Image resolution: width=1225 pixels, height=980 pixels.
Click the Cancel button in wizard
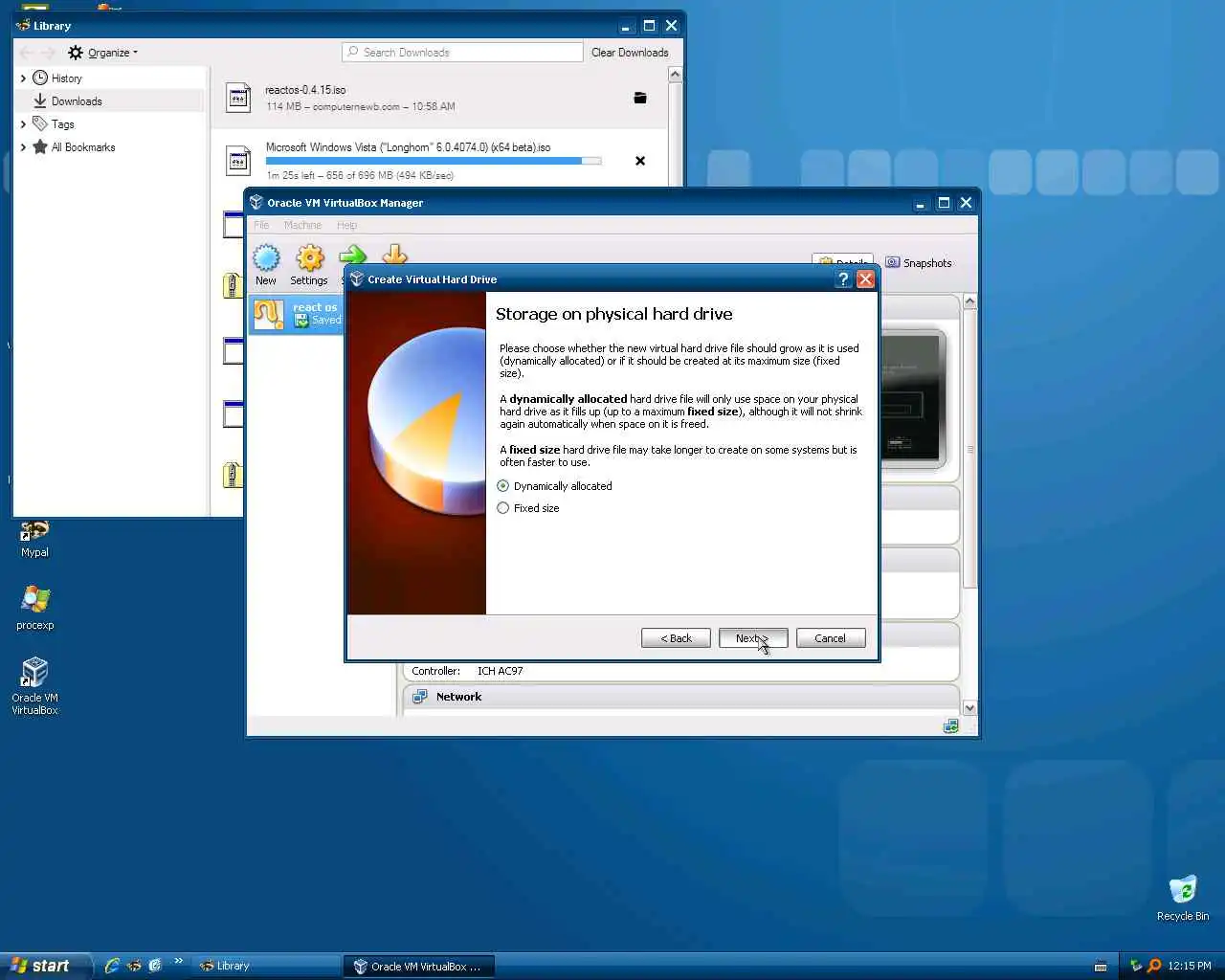831,638
